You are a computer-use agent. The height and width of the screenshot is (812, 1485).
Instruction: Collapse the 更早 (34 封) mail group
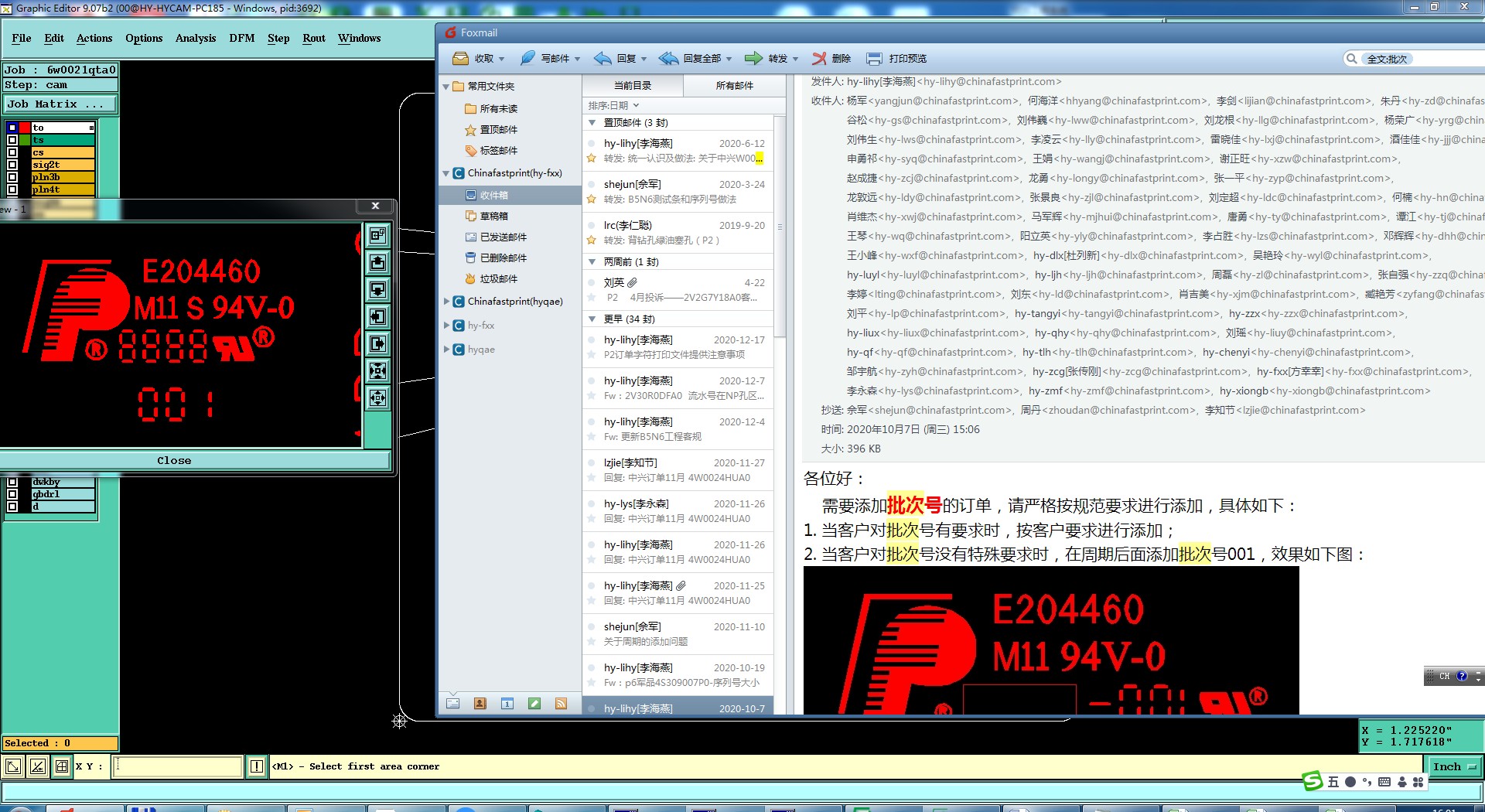pyautogui.click(x=592, y=319)
